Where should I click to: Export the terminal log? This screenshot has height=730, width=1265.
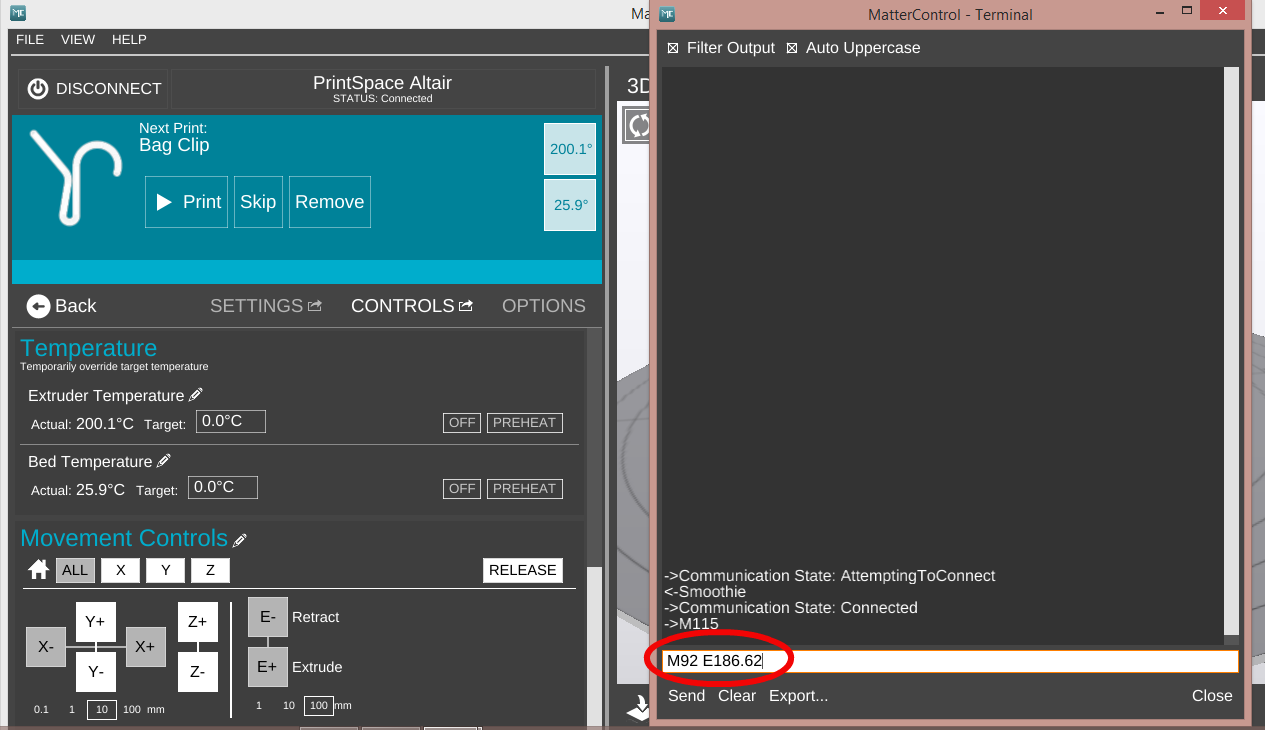(x=798, y=696)
